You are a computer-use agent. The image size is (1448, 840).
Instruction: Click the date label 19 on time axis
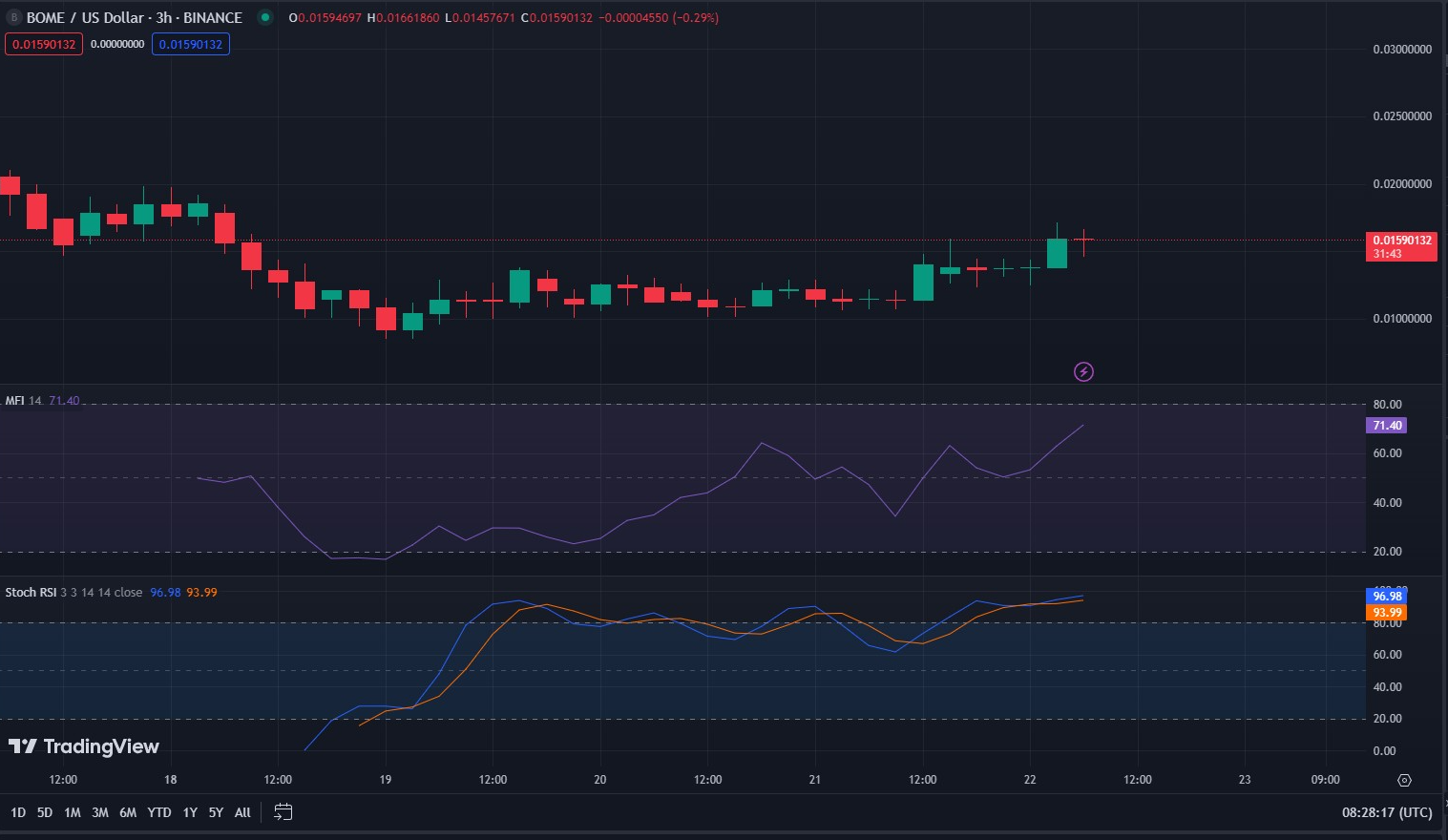click(x=386, y=780)
